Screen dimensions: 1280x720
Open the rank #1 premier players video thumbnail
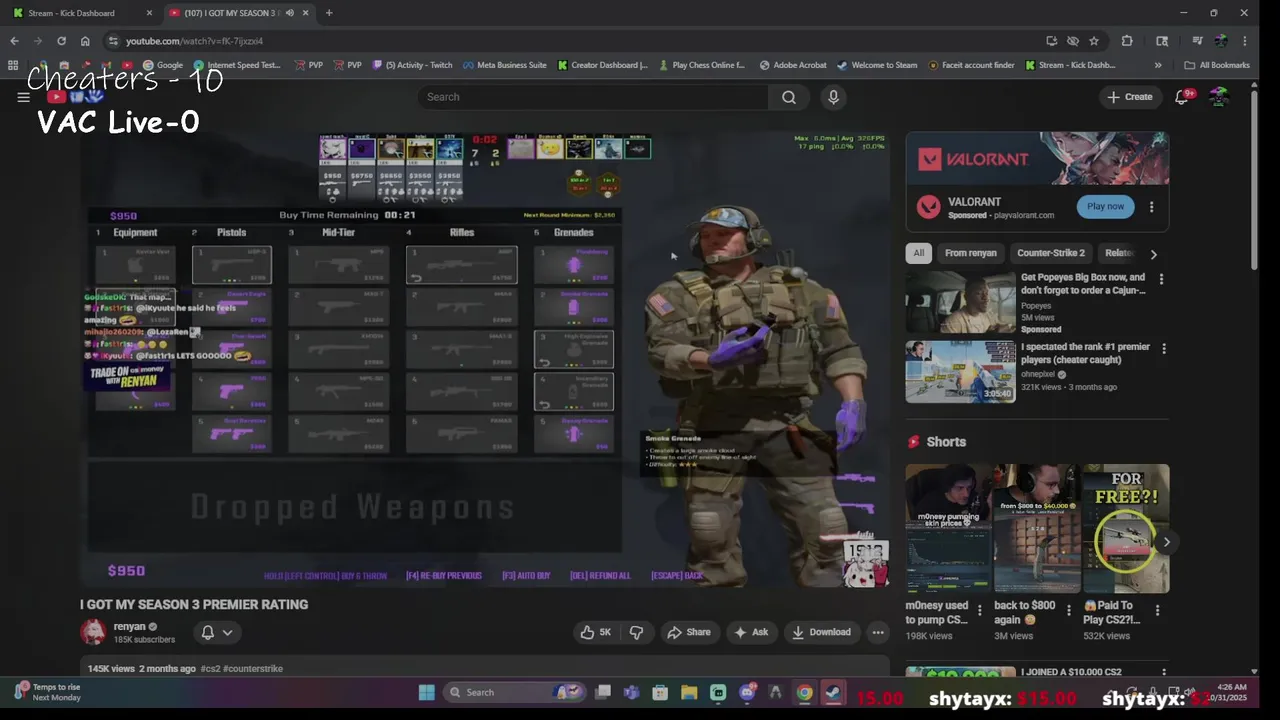click(961, 371)
